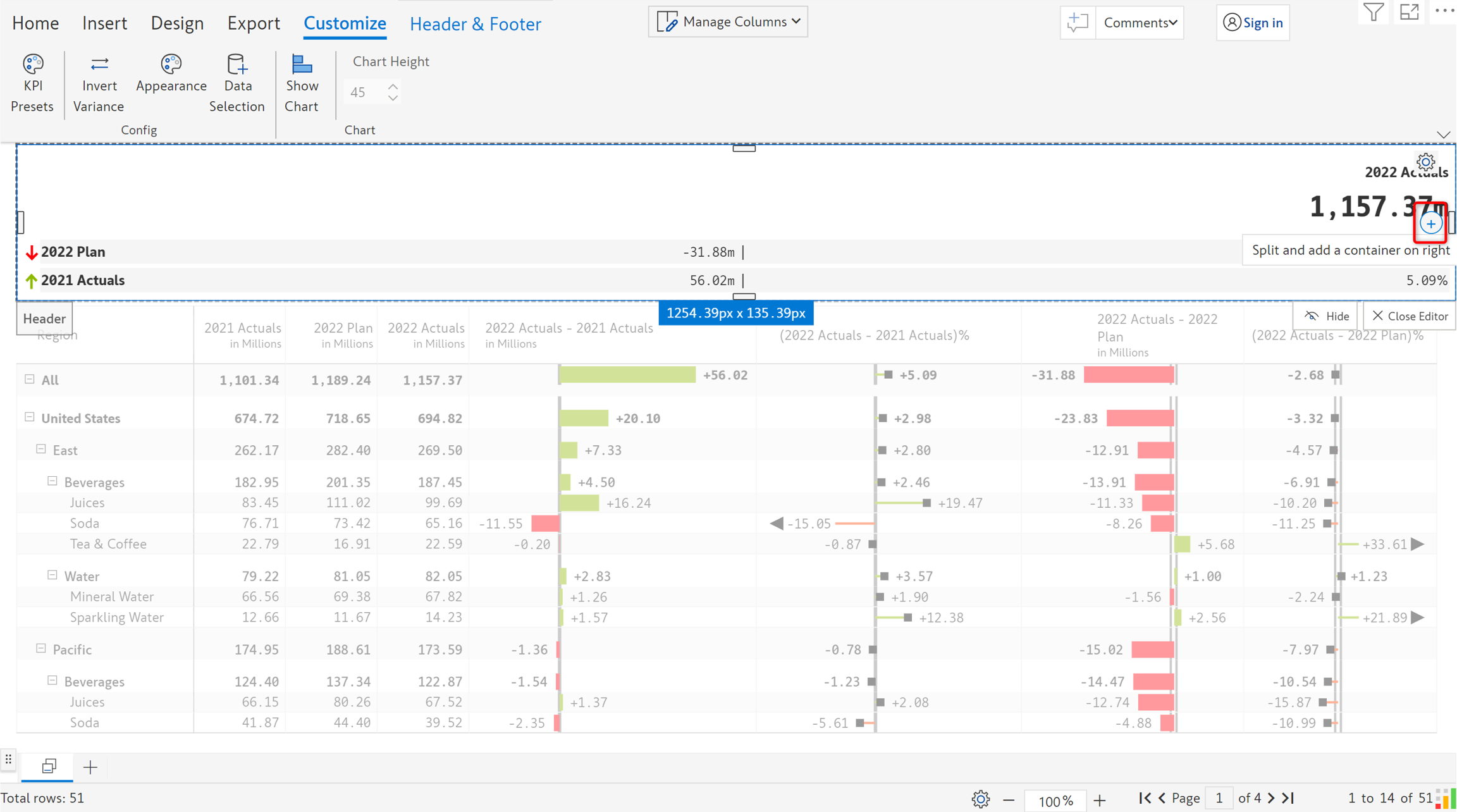The image size is (1457, 812).
Task: Close the header editor
Action: pos(1410,316)
